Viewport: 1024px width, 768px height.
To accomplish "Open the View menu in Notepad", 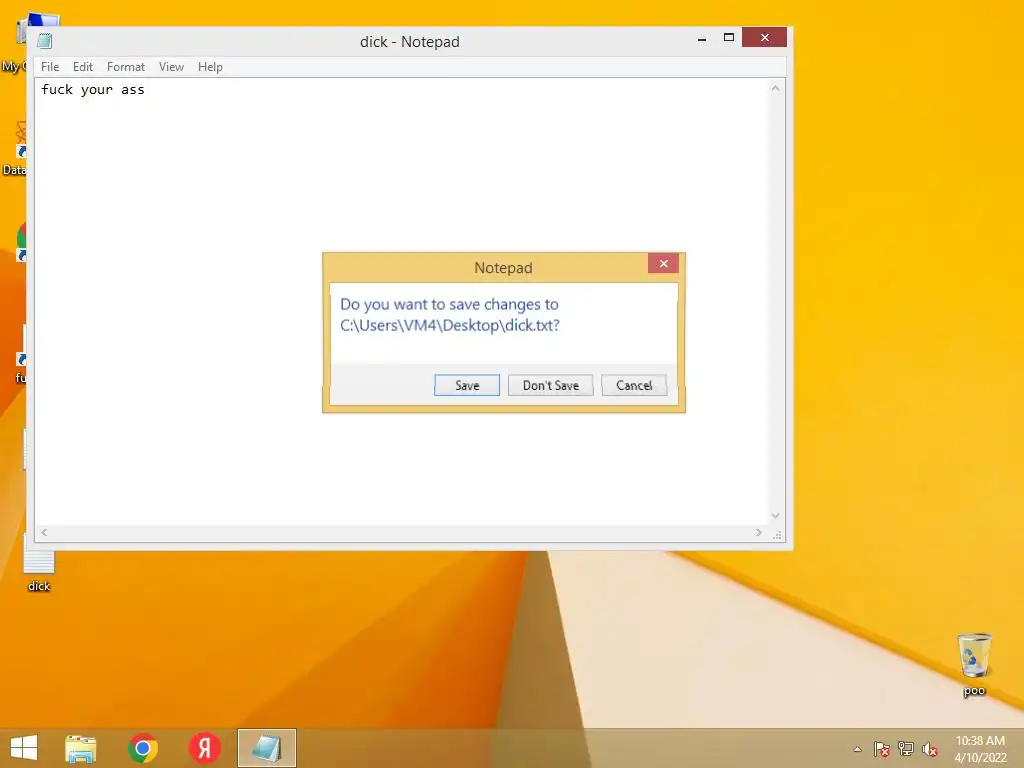I will click(171, 67).
